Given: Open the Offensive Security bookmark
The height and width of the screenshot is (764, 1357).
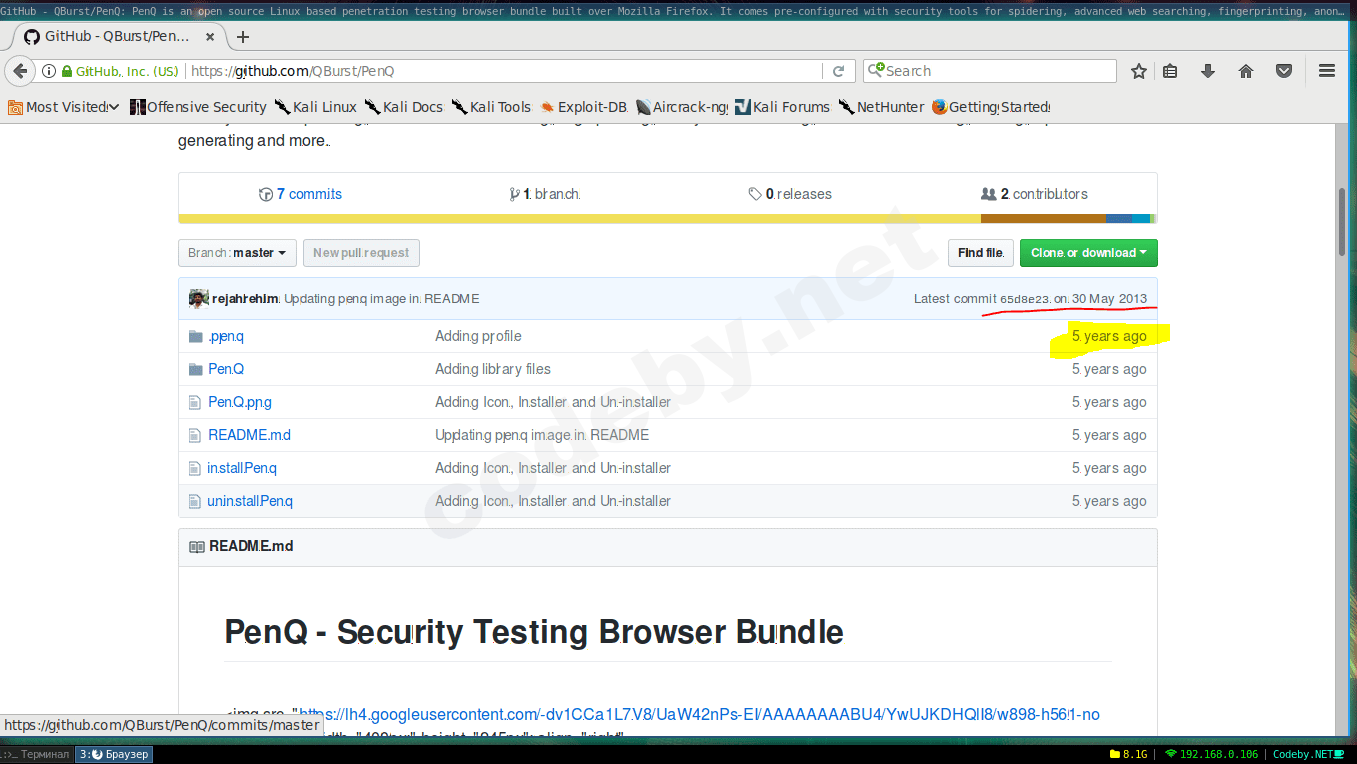Looking at the screenshot, I should (199, 107).
